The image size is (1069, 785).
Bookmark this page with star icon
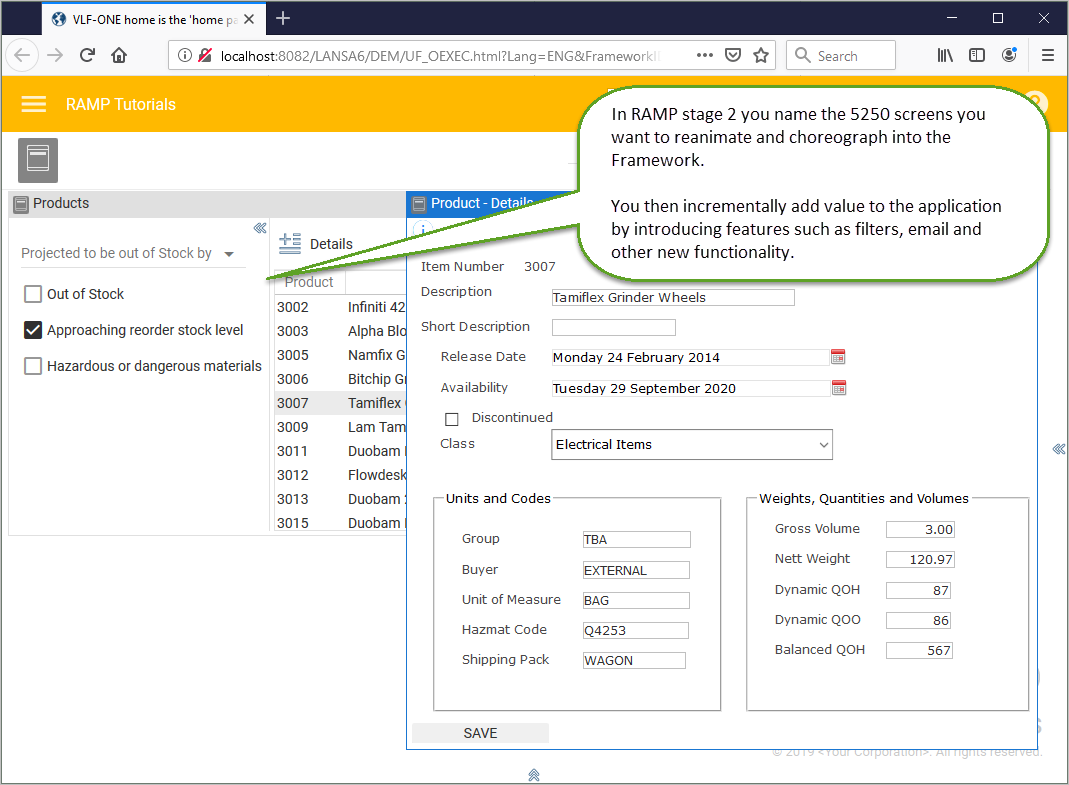pyautogui.click(x=761, y=55)
